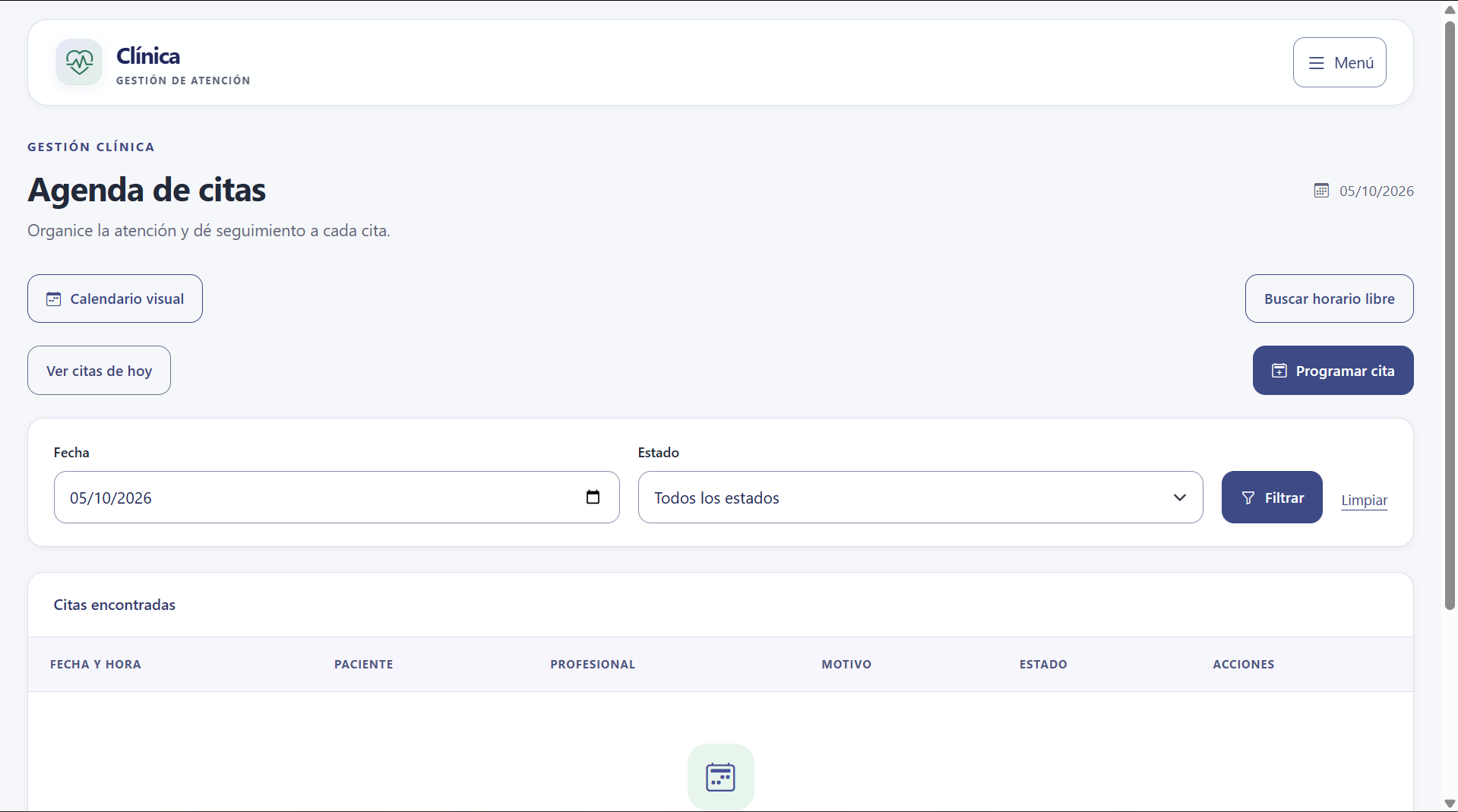Click Buscar horario libre
This screenshot has height=812, width=1458.
[1329, 299]
